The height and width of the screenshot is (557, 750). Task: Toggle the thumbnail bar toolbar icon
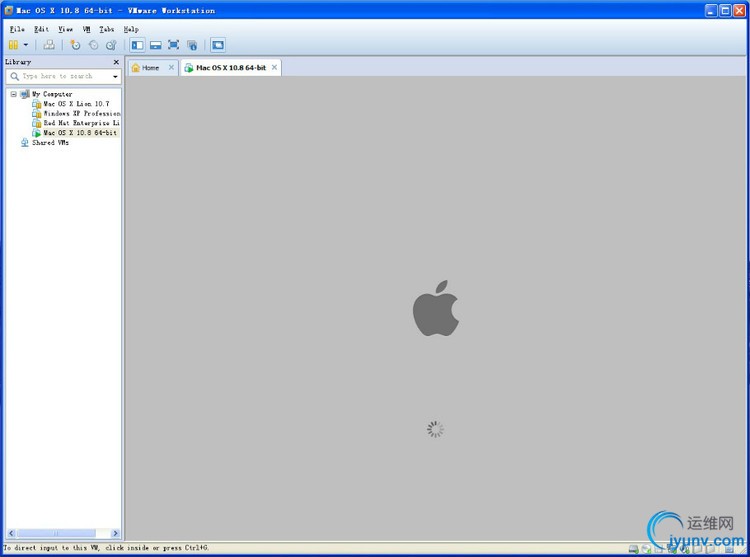(x=155, y=45)
